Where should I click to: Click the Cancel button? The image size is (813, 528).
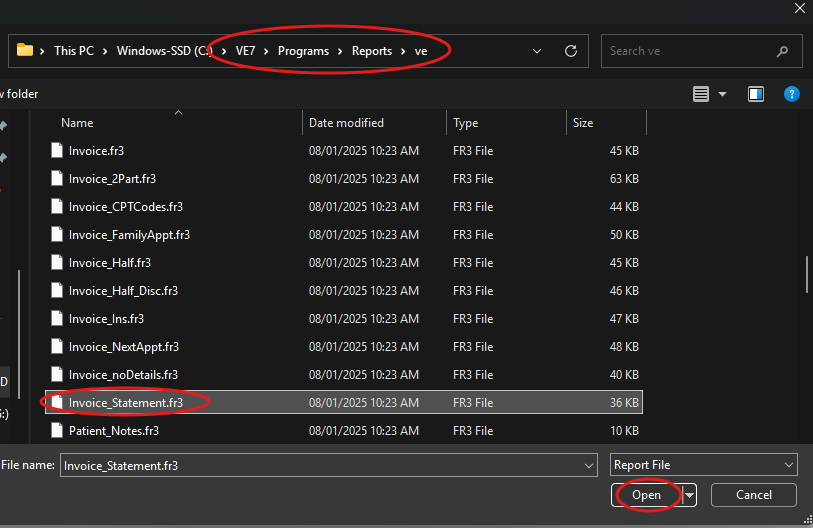753,495
